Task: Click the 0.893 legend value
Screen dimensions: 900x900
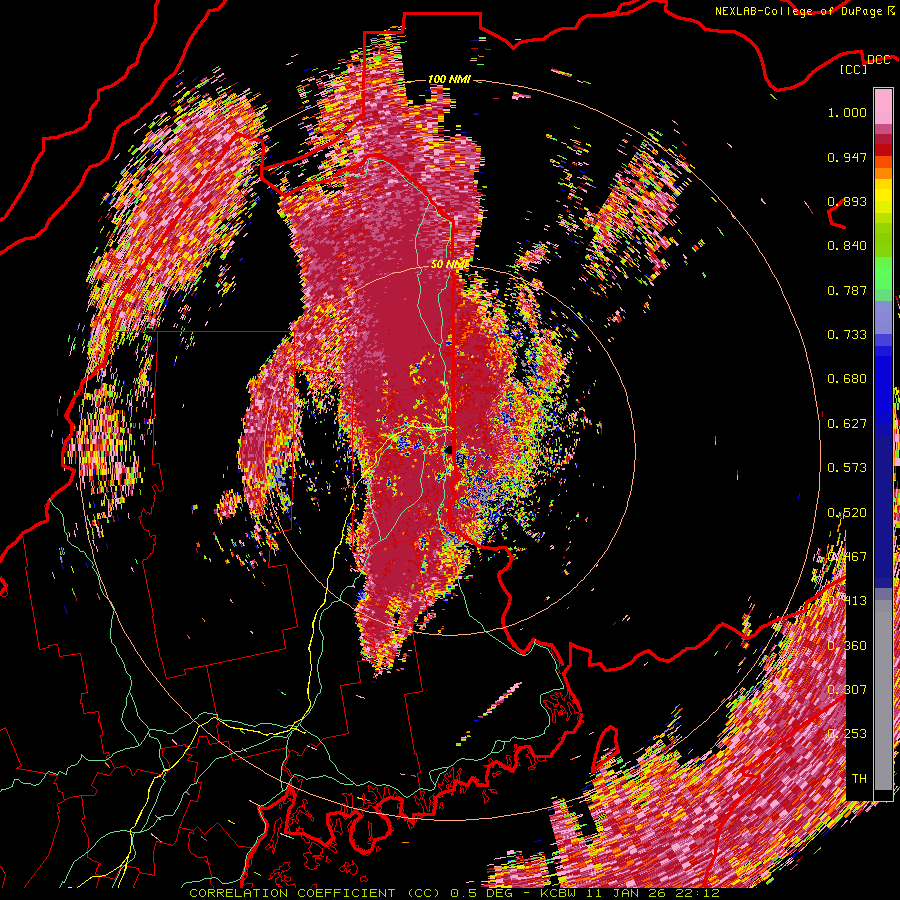Action: coord(847,201)
